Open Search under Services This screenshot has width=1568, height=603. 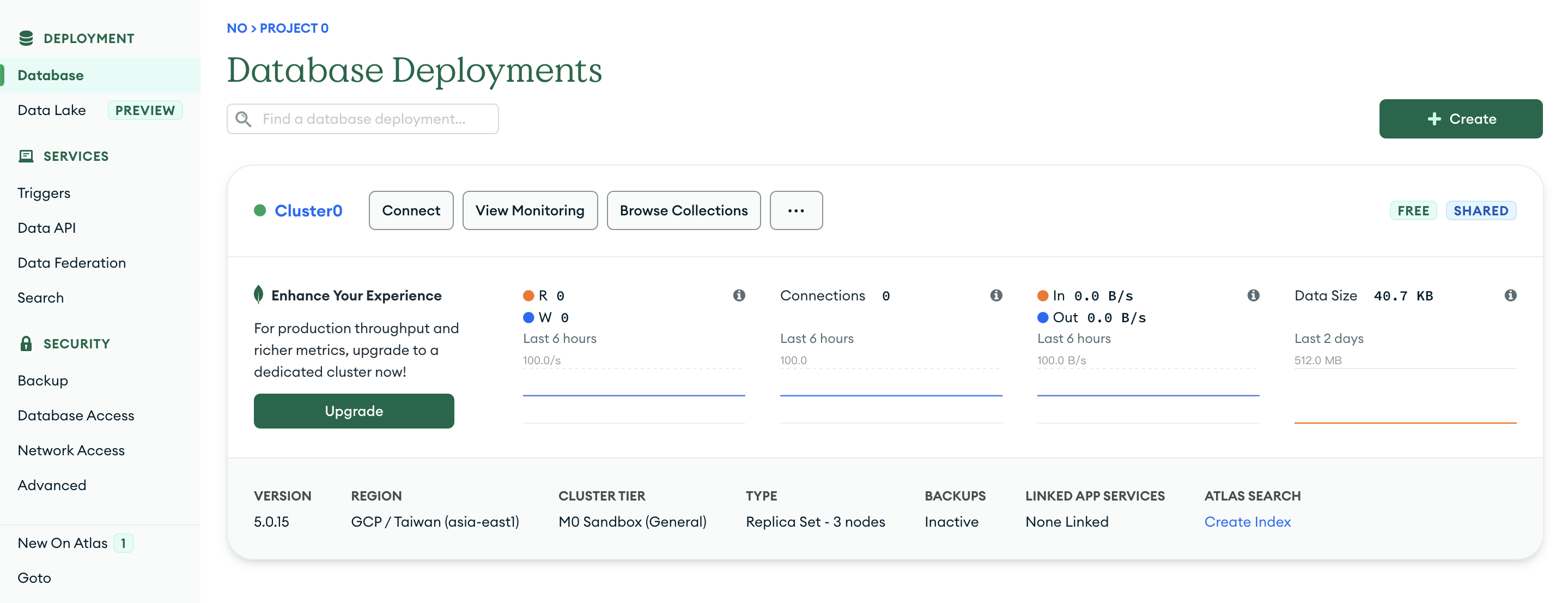point(41,298)
